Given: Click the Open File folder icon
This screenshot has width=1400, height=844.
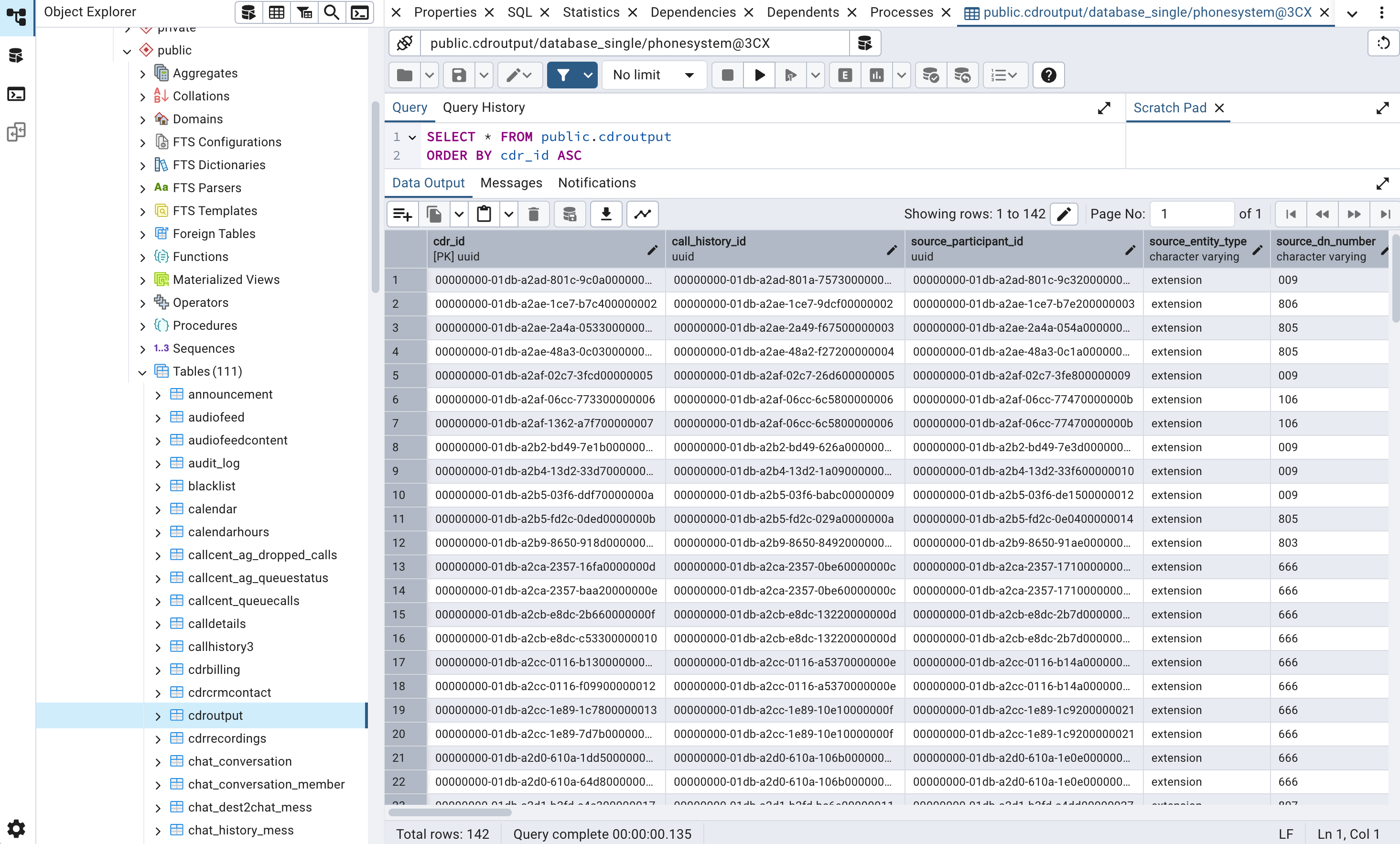Looking at the screenshot, I should tap(405, 75).
